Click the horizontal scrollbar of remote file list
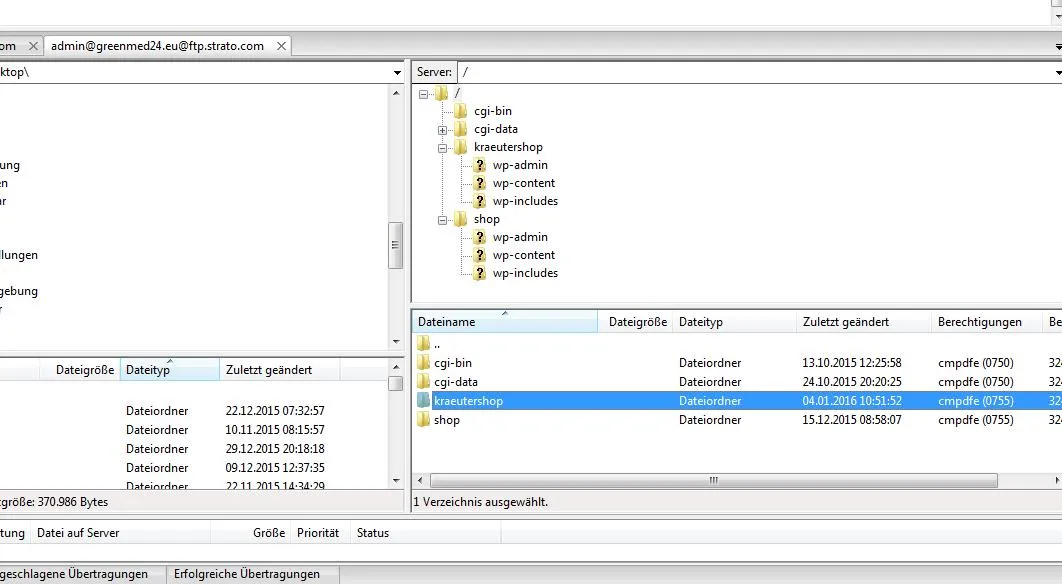Viewport: 1062px width, 584px height. [713, 480]
